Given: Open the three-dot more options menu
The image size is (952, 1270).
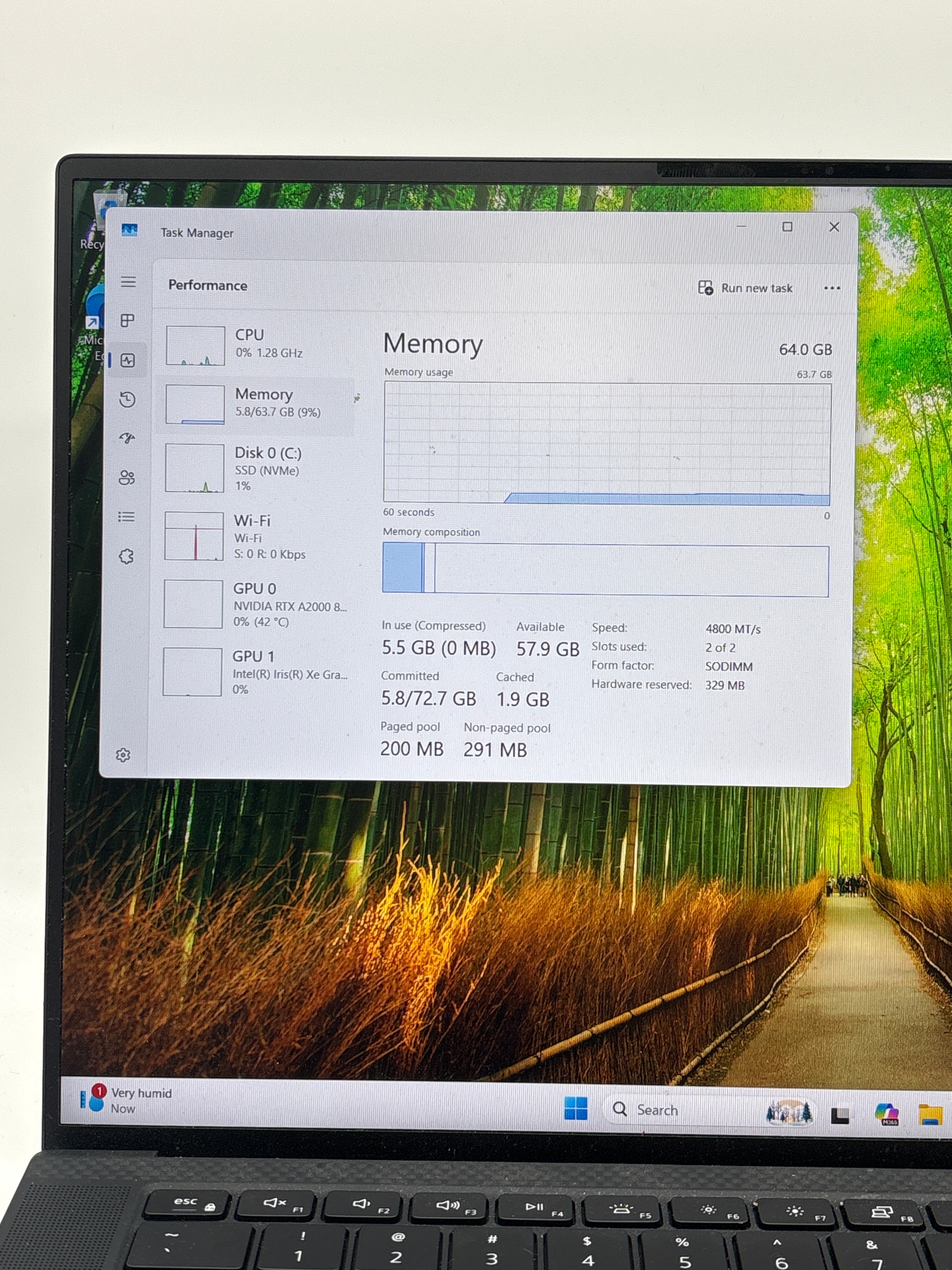Looking at the screenshot, I should point(831,288).
